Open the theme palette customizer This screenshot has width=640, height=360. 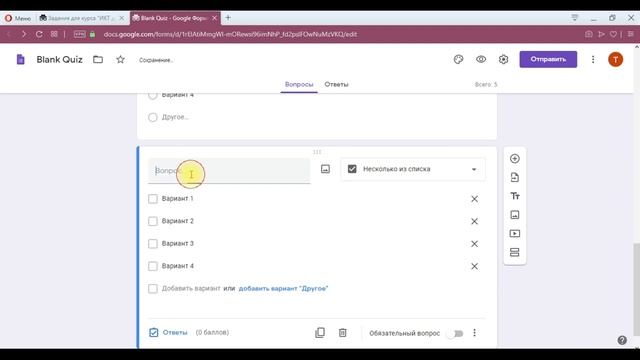tap(458, 60)
